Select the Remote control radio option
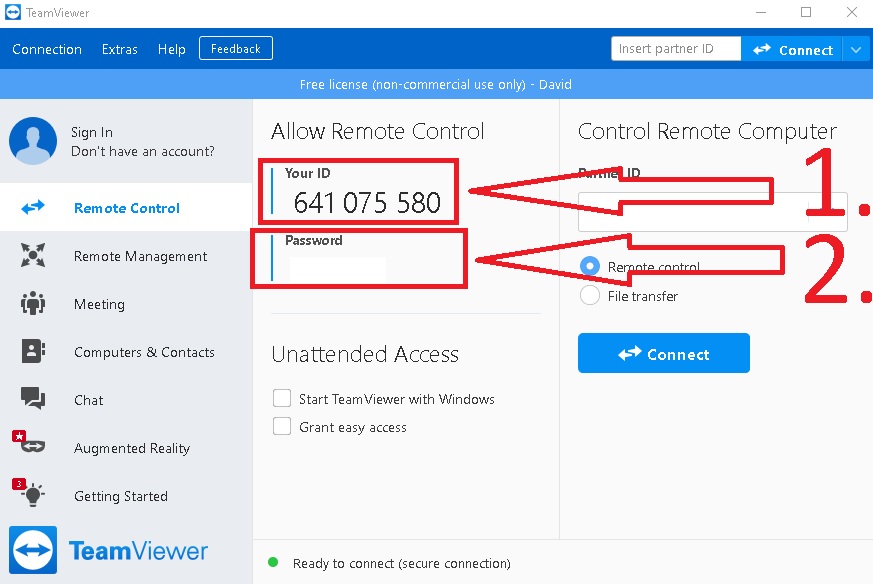 pyautogui.click(x=590, y=266)
